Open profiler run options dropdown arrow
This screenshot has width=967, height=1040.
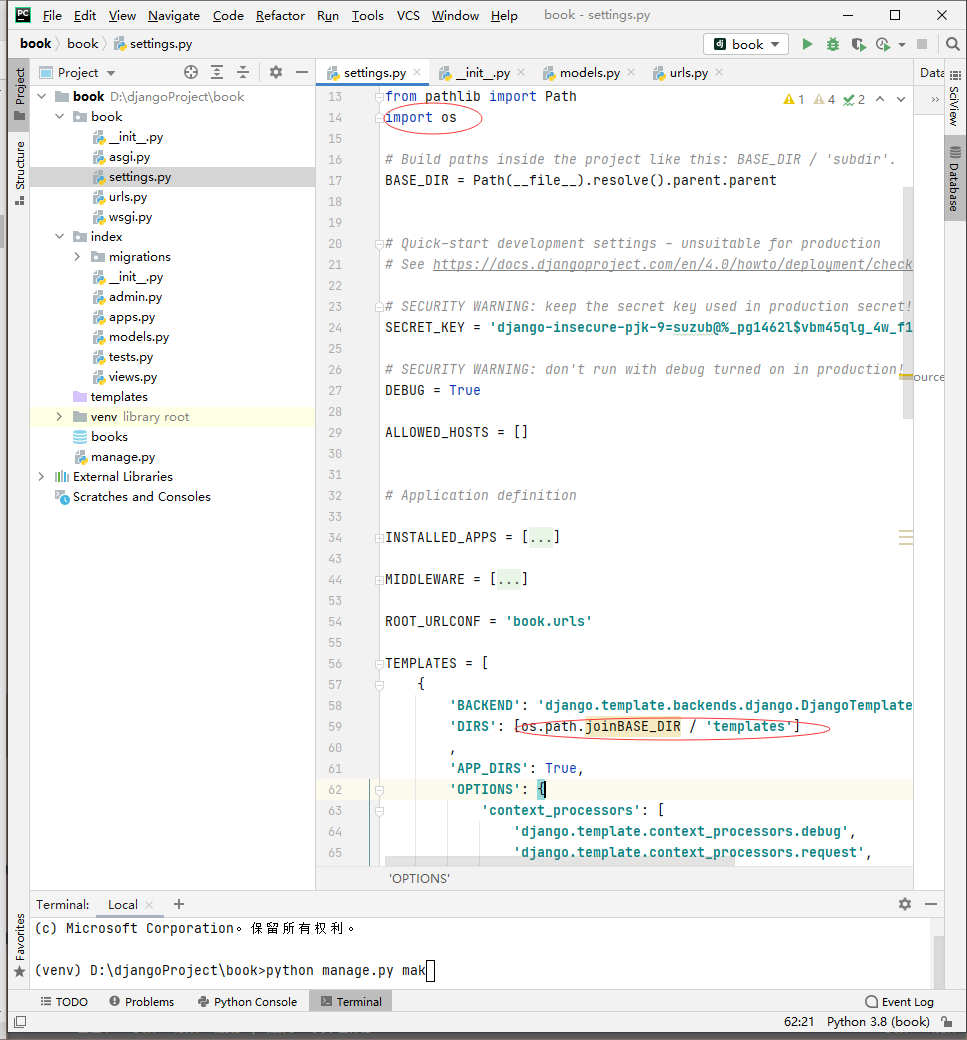click(x=901, y=44)
